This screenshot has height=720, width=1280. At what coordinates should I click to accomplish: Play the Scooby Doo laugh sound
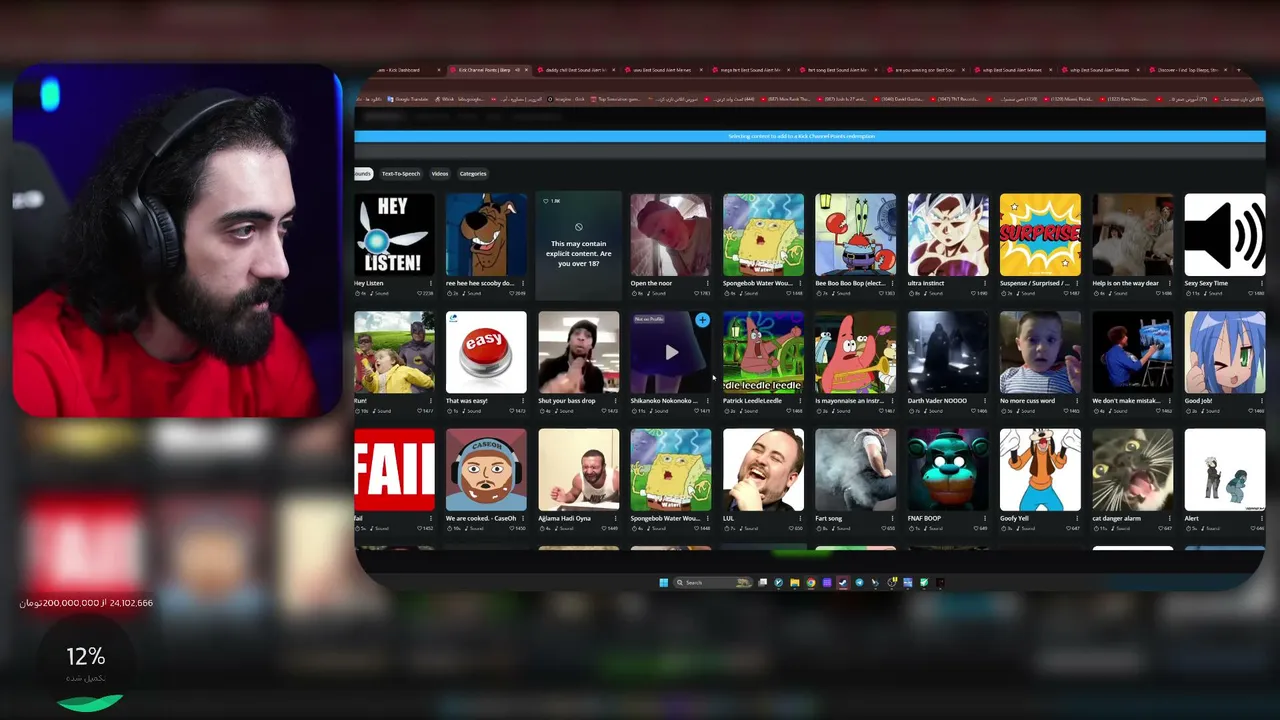pyautogui.click(x=486, y=235)
